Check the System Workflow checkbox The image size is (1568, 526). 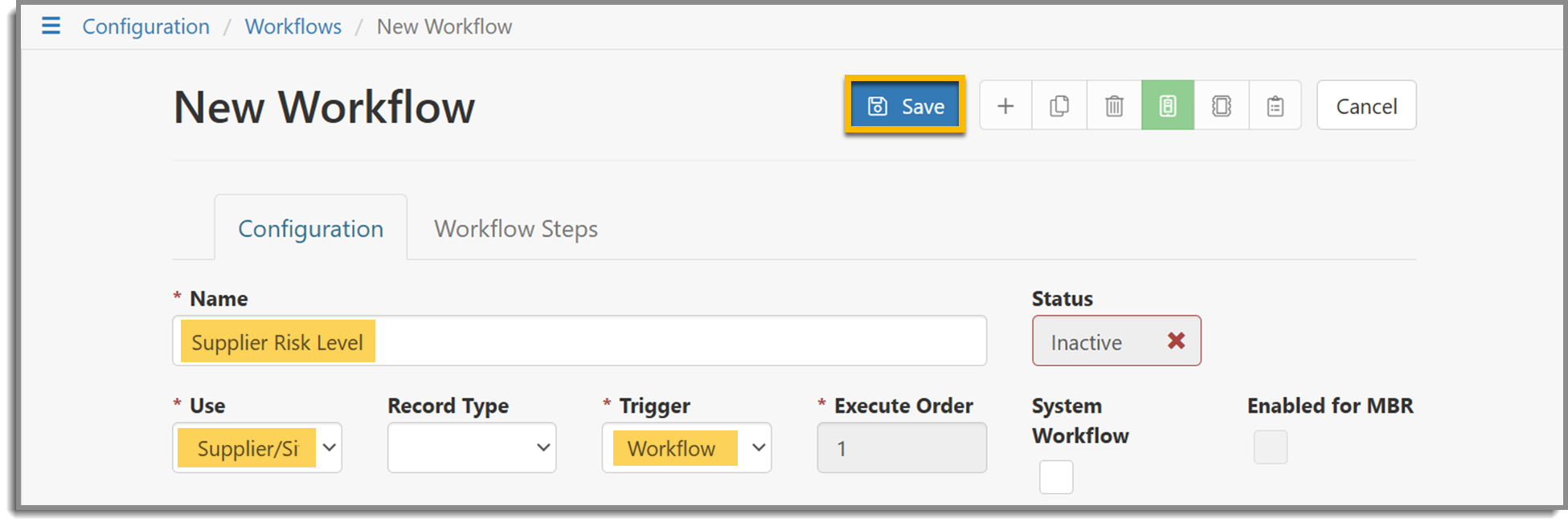[1055, 477]
